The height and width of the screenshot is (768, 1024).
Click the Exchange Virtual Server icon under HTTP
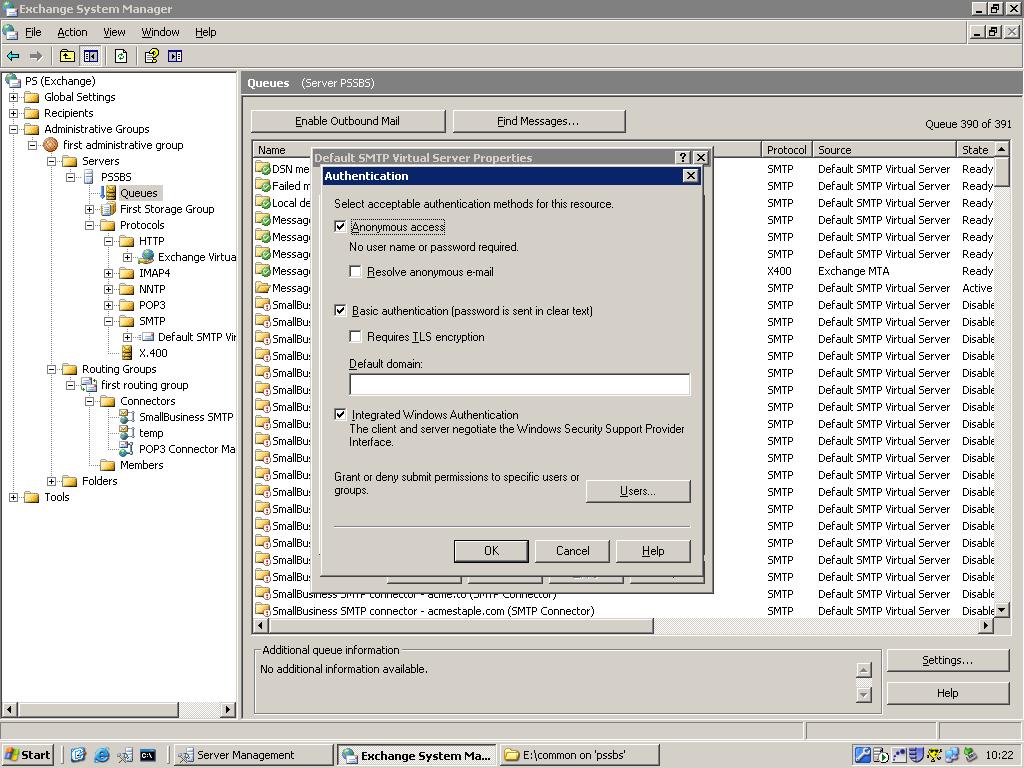pos(146,257)
